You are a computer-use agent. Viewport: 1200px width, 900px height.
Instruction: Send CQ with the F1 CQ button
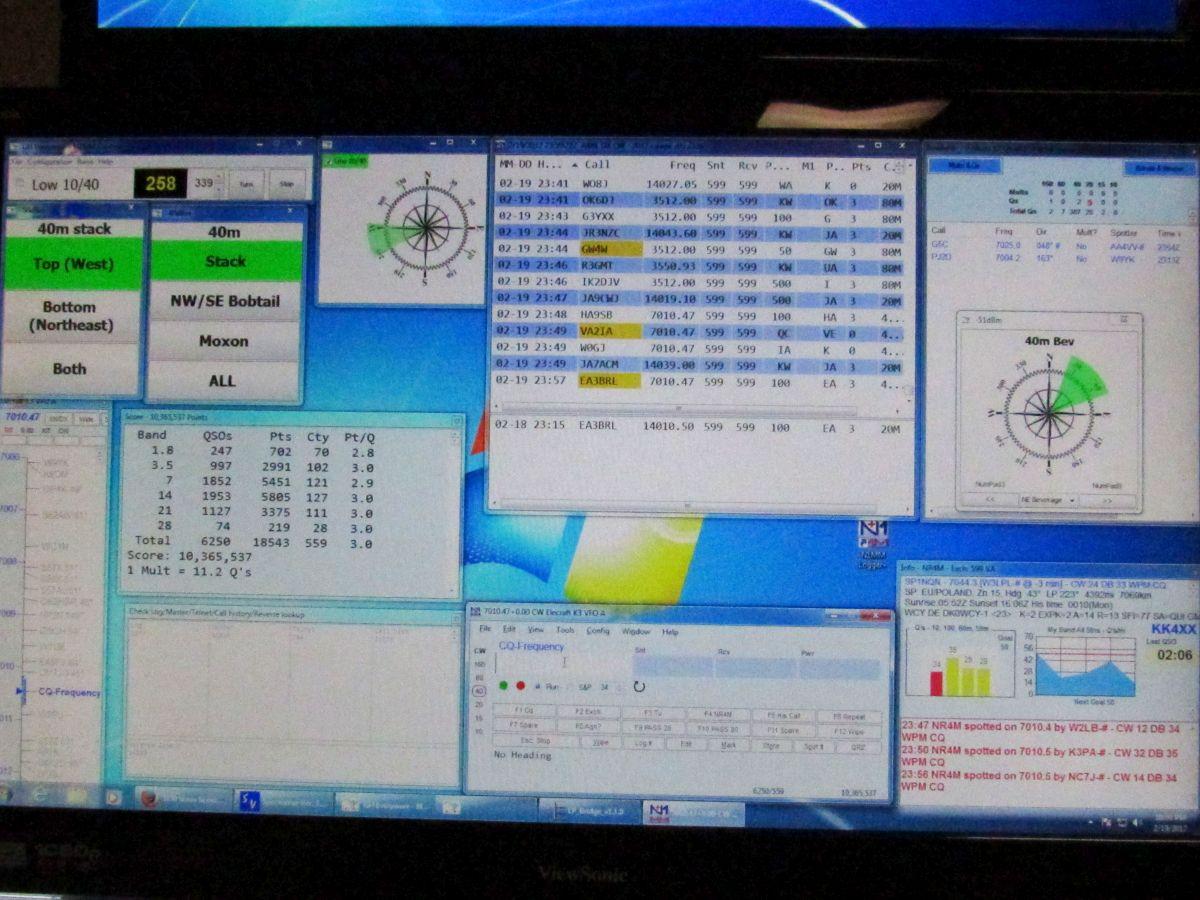[x=524, y=712]
